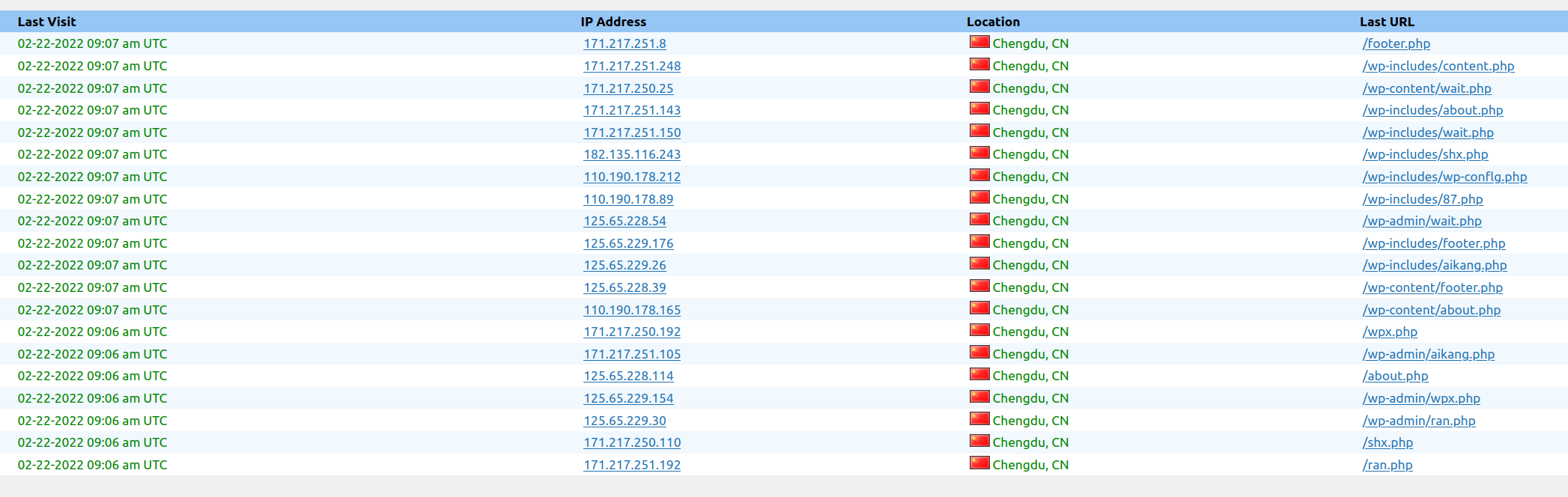The width and height of the screenshot is (1568, 497).
Task: Click IP address 110.190.178.165
Action: pos(632,310)
